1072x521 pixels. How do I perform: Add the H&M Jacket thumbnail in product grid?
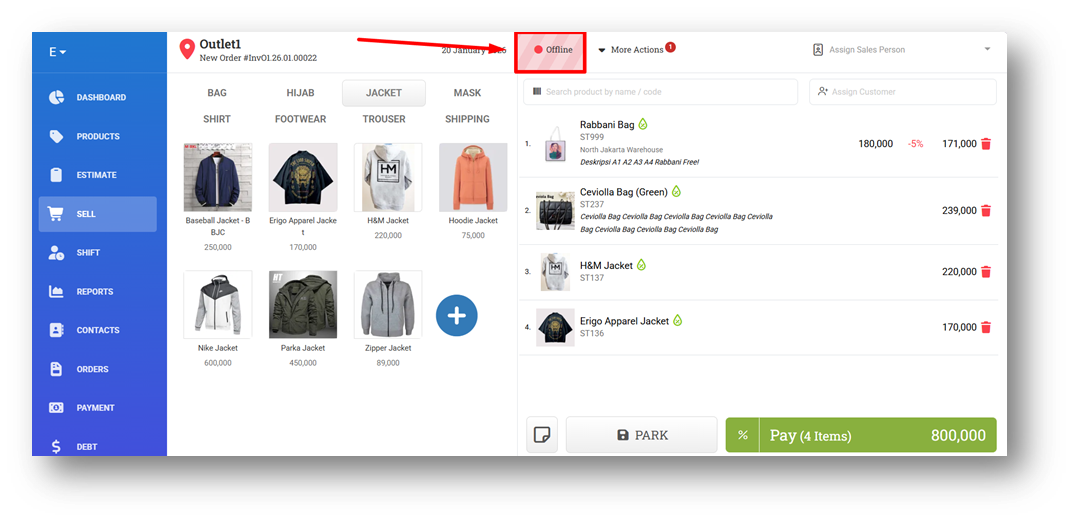coord(388,177)
